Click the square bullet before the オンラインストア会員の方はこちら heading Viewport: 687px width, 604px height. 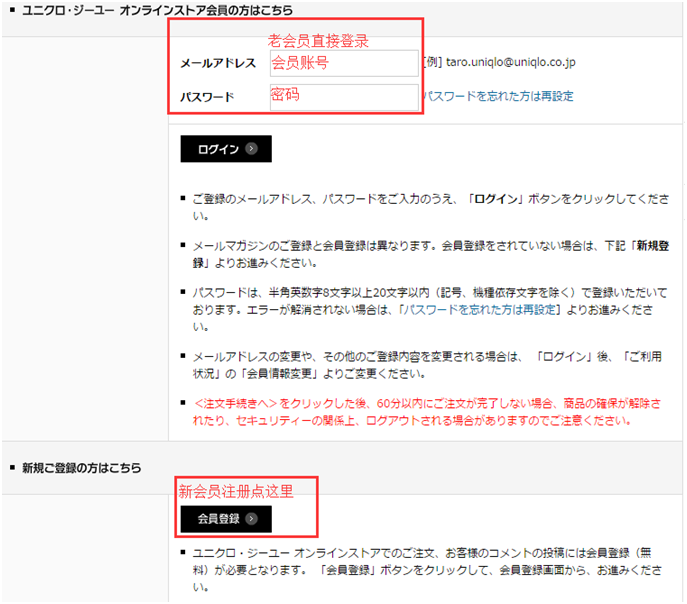pos(11,9)
